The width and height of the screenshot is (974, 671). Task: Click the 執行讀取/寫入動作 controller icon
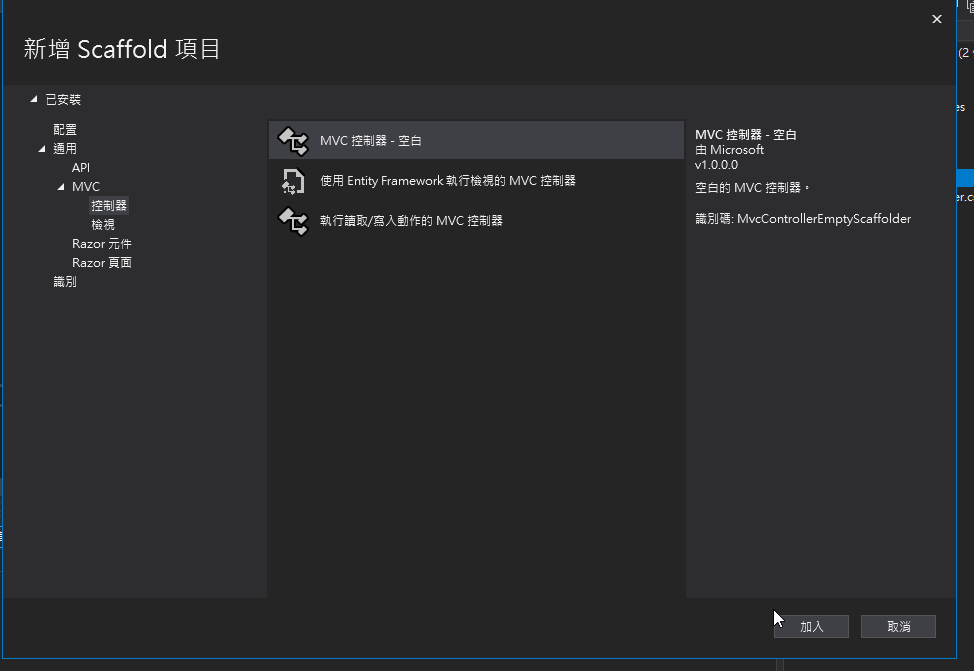(x=293, y=221)
